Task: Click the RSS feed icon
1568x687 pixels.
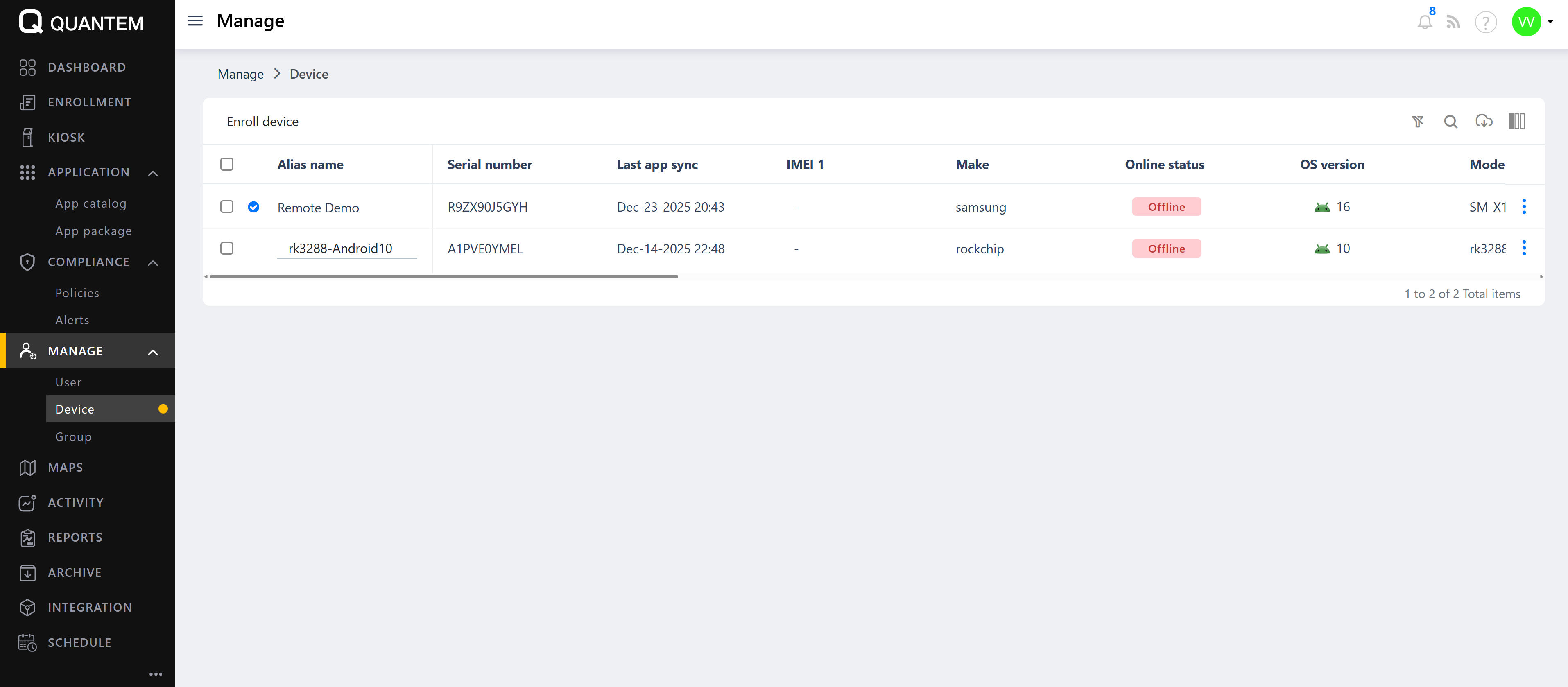Action: pos(1453,23)
